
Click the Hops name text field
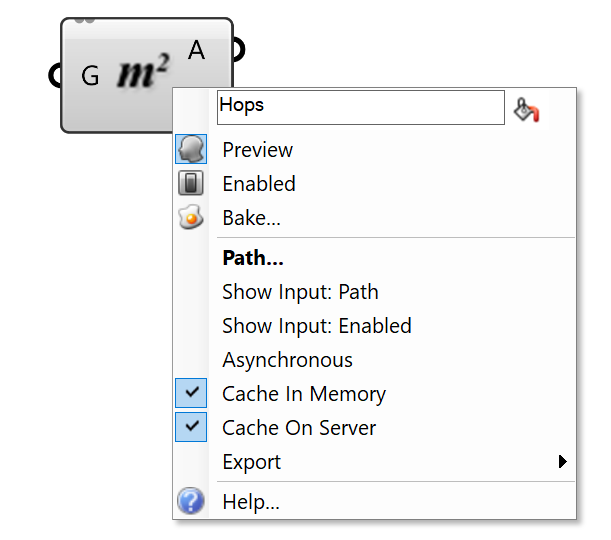click(360, 108)
